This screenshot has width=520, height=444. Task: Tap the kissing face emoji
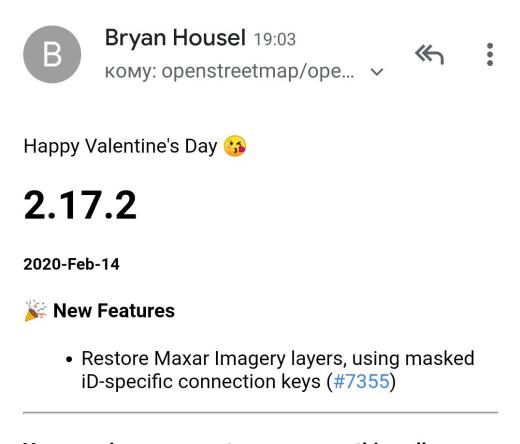tap(235, 146)
